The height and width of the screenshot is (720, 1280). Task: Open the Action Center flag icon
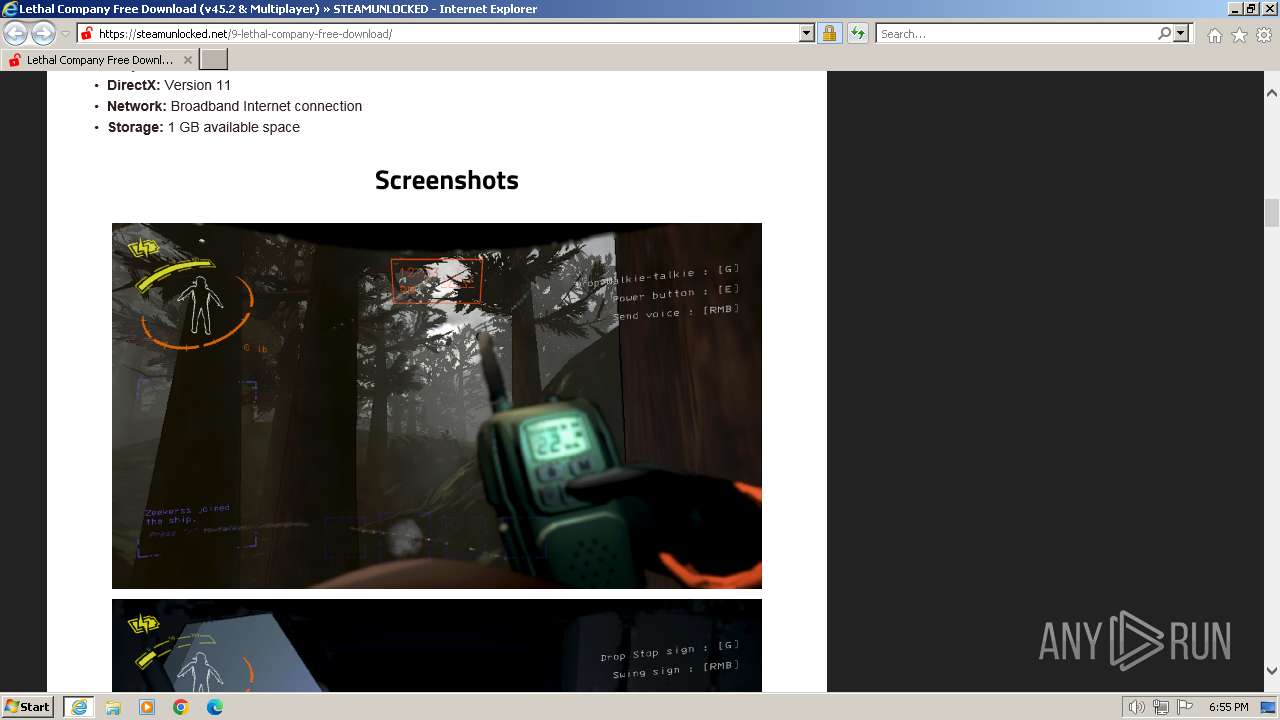[1185, 707]
